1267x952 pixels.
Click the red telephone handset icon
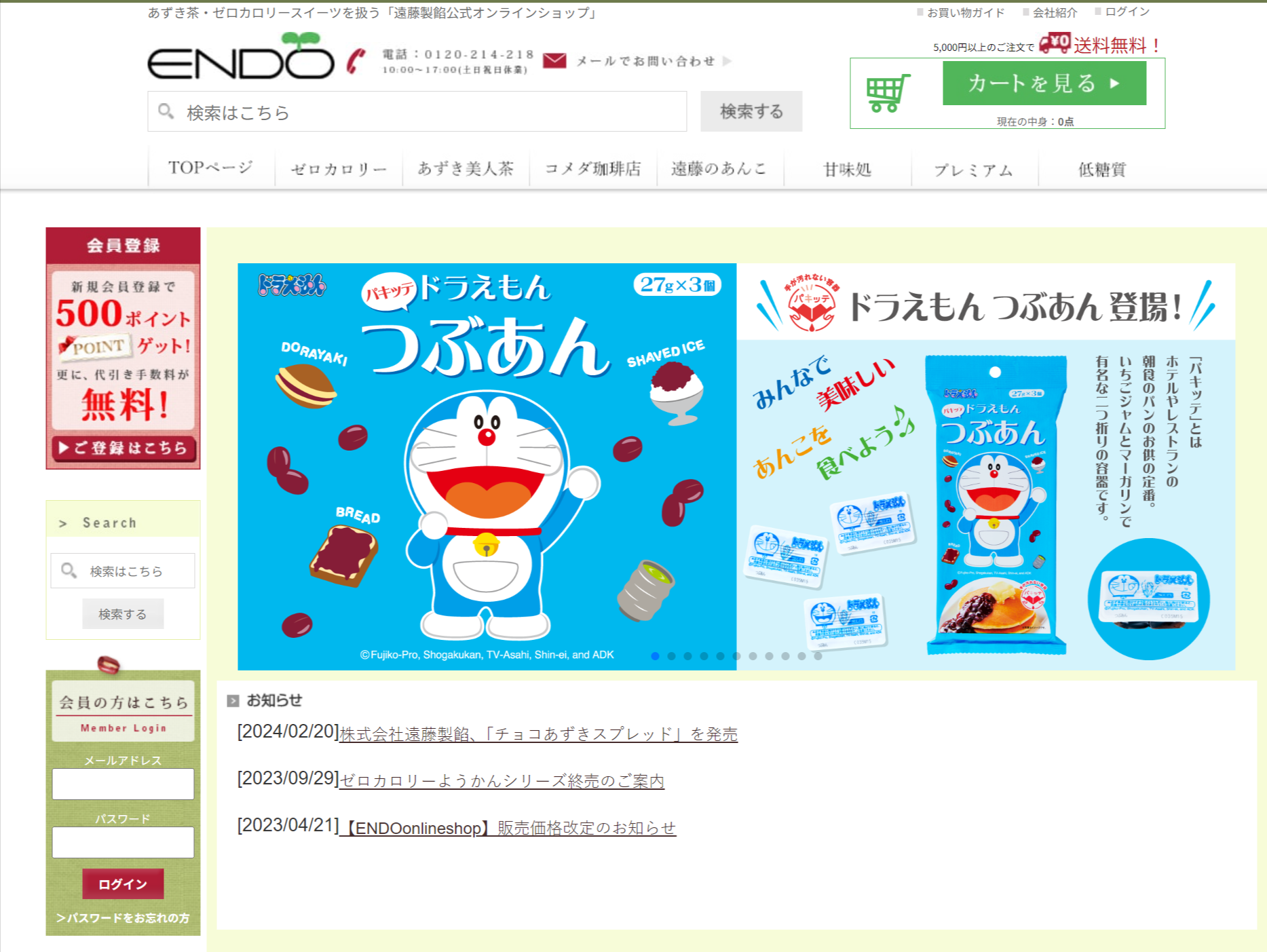tap(356, 61)
